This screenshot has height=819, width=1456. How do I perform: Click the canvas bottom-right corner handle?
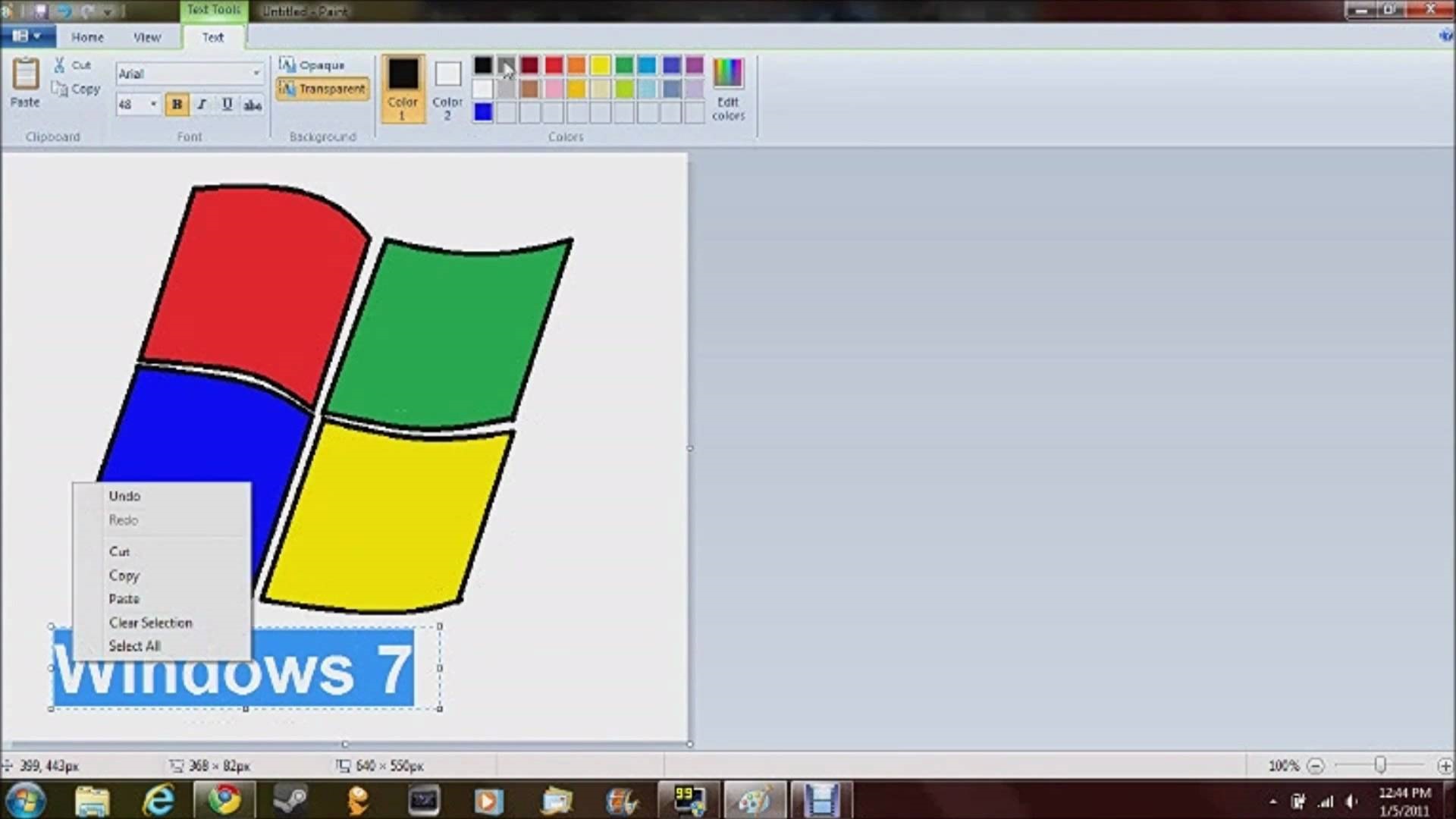[689, 744]
